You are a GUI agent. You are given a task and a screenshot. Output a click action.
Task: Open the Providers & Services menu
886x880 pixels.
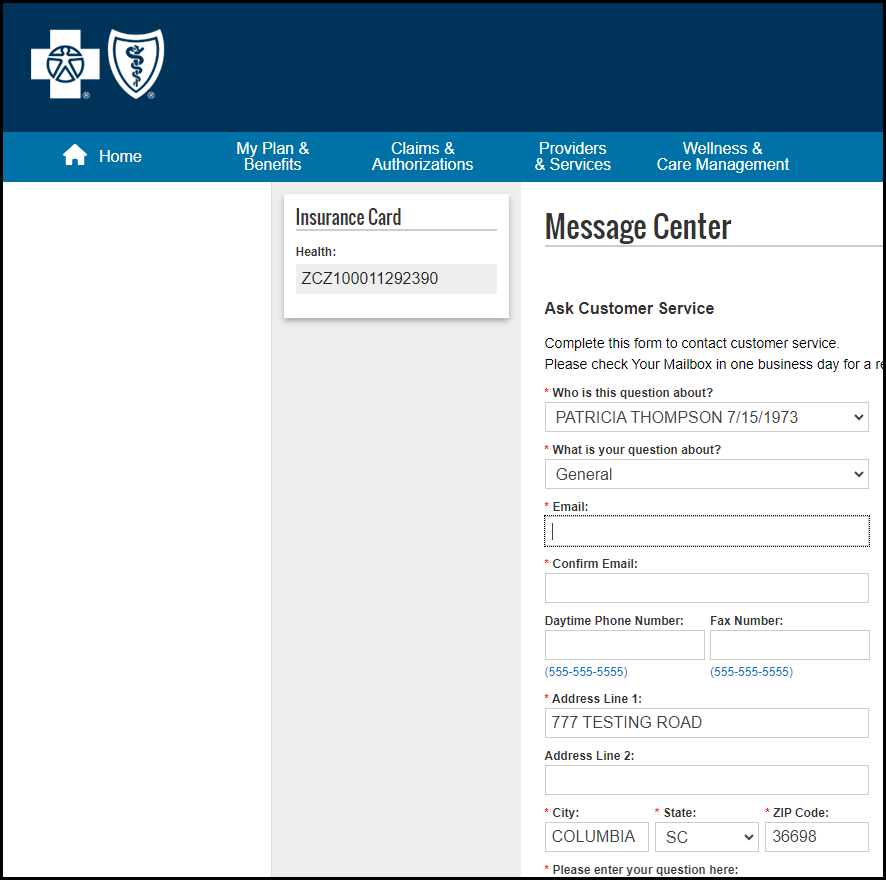pos(572,157)
